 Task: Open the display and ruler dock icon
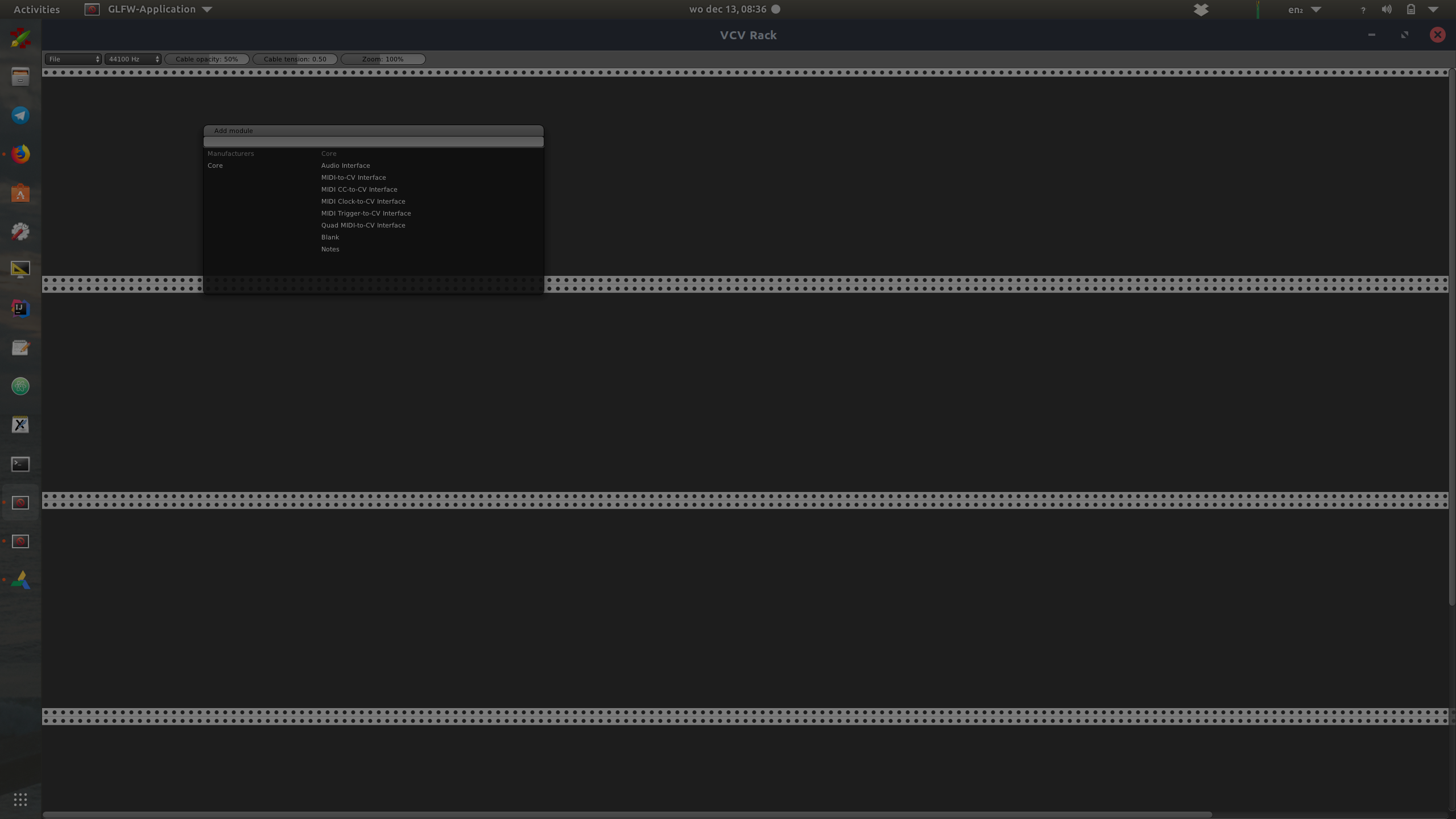pyautogui.click(x=20, y=270)
